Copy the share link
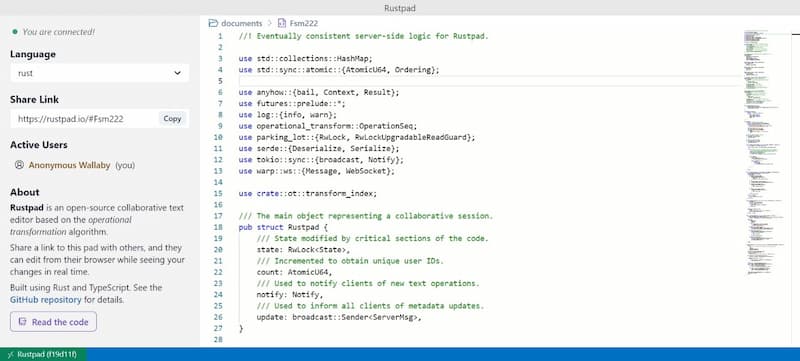The image size is (800, 361). (172, 119)
